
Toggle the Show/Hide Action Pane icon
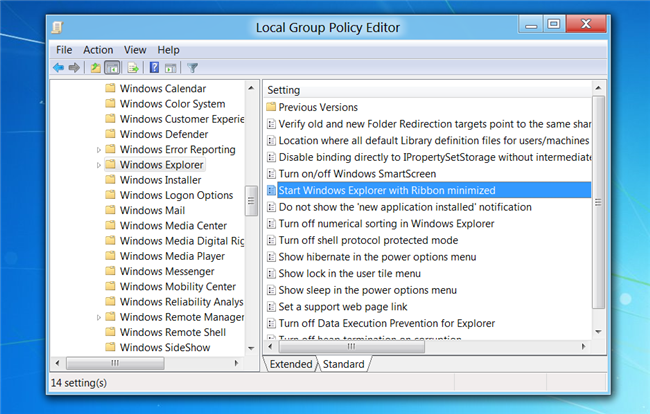pyautogui.click(x=171, y=68)
